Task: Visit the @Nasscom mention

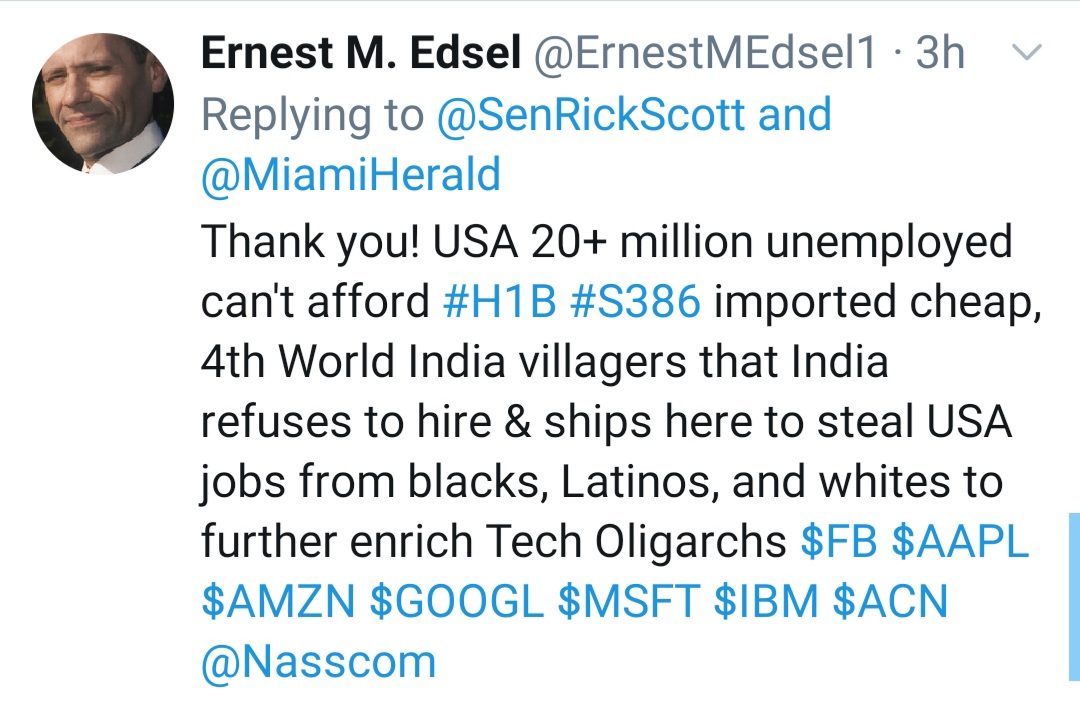Action: (x=318, y=662)
